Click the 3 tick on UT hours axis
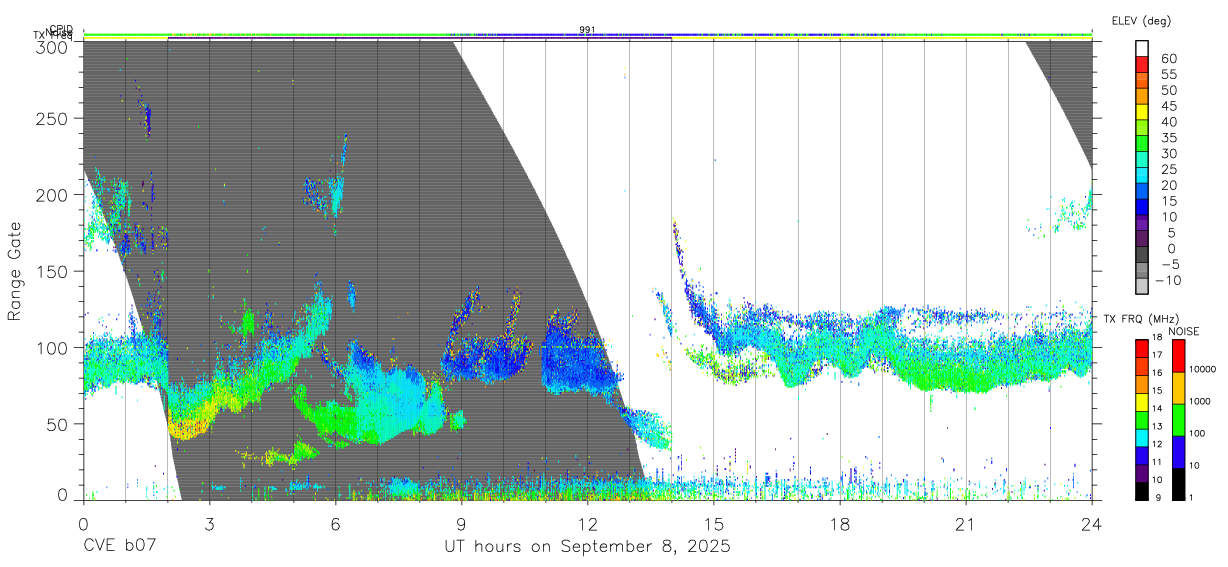The image size is (1228, 567). pyautogui.click(x=209, y=524)
